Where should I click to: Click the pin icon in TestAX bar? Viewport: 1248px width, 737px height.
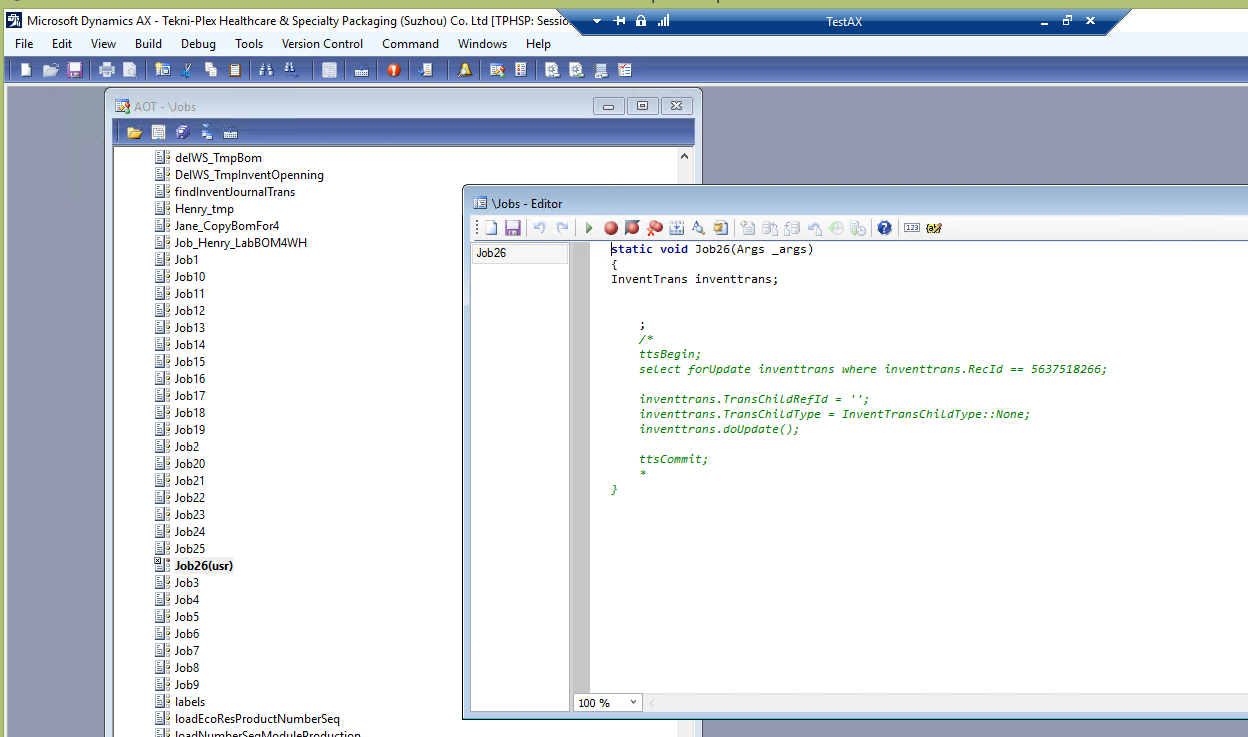click(x=619, y=21)
